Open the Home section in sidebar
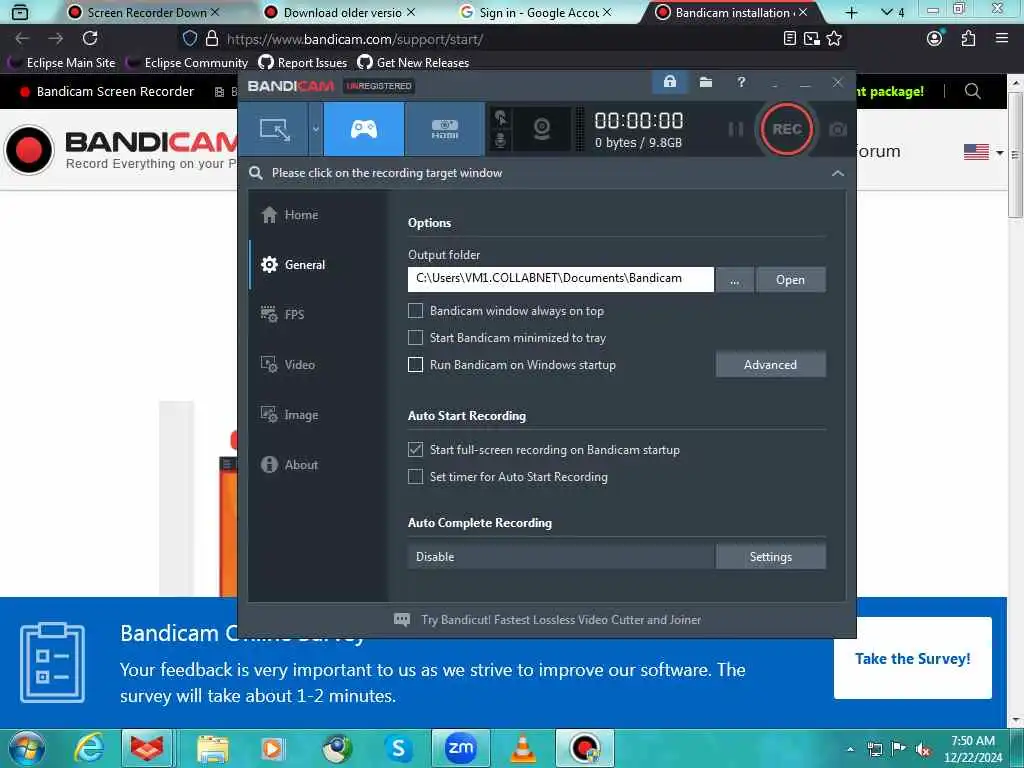The width and height of the screenshot is (1024, 768). pyautogui.click(x=289, y=215)
